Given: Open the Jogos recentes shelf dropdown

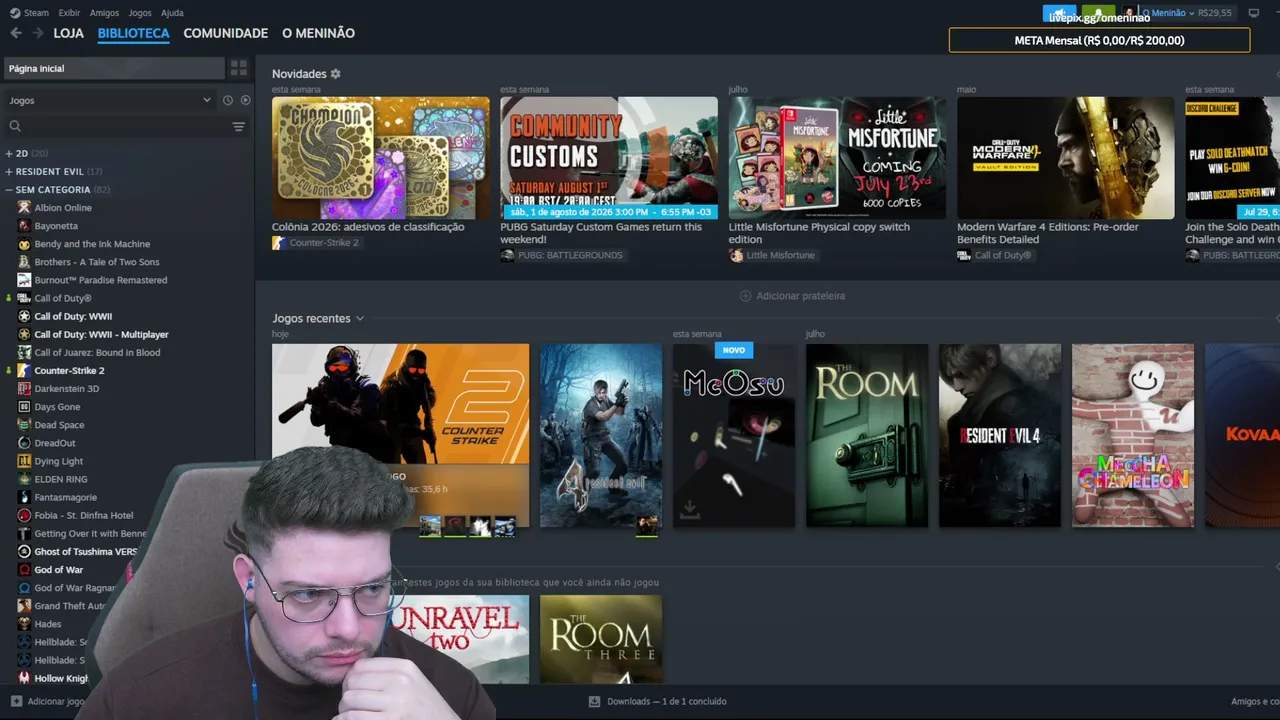Looking at the screenshot, I should click(x=360, y=318).
